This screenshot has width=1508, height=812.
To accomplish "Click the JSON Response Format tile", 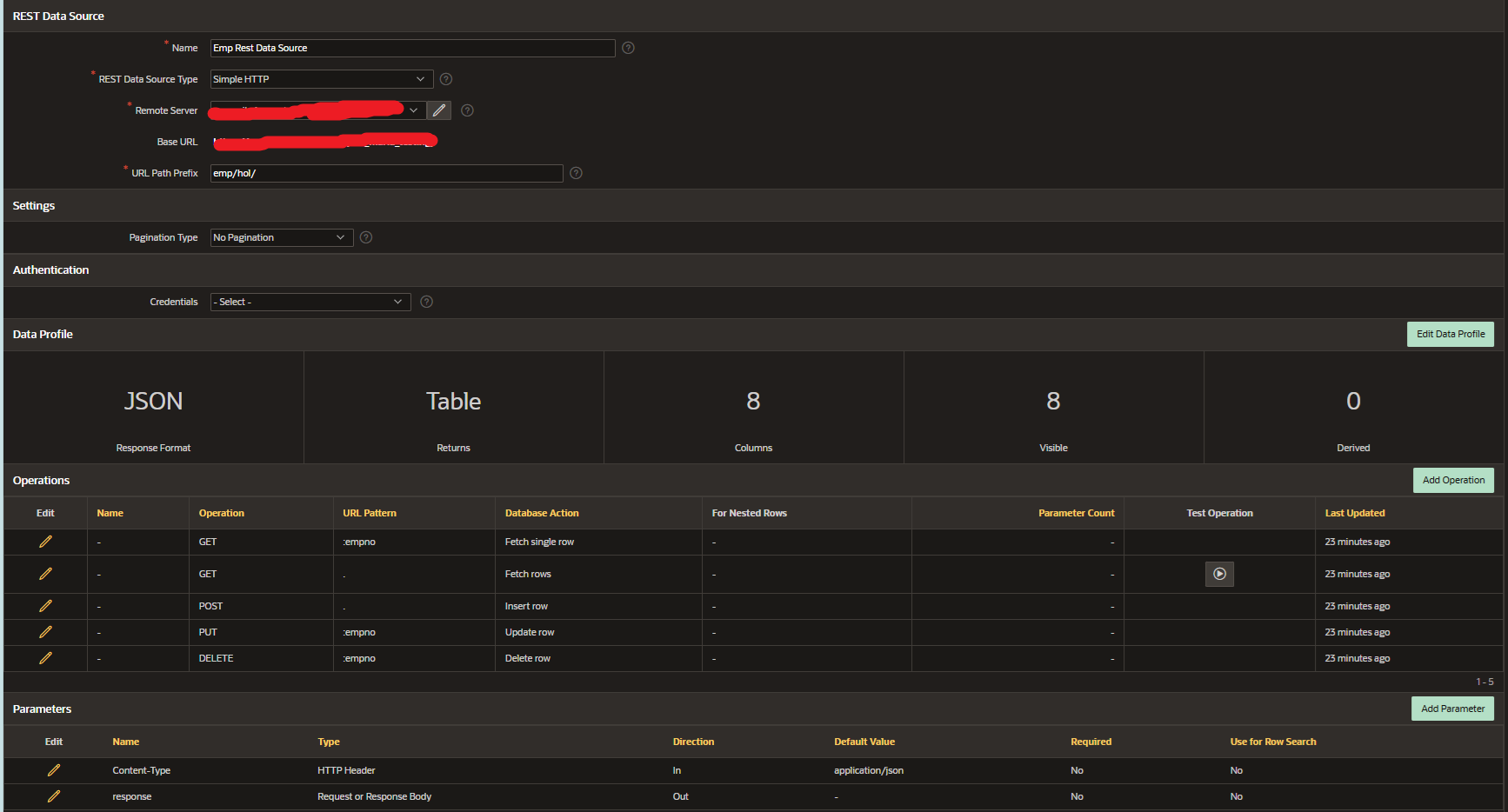I will click(x=153, y=407).
